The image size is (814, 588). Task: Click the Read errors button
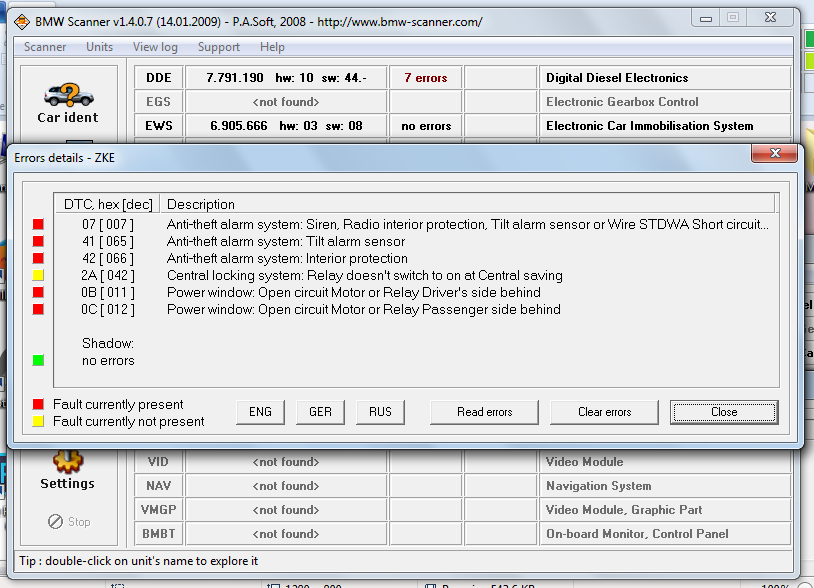(484, 412)
